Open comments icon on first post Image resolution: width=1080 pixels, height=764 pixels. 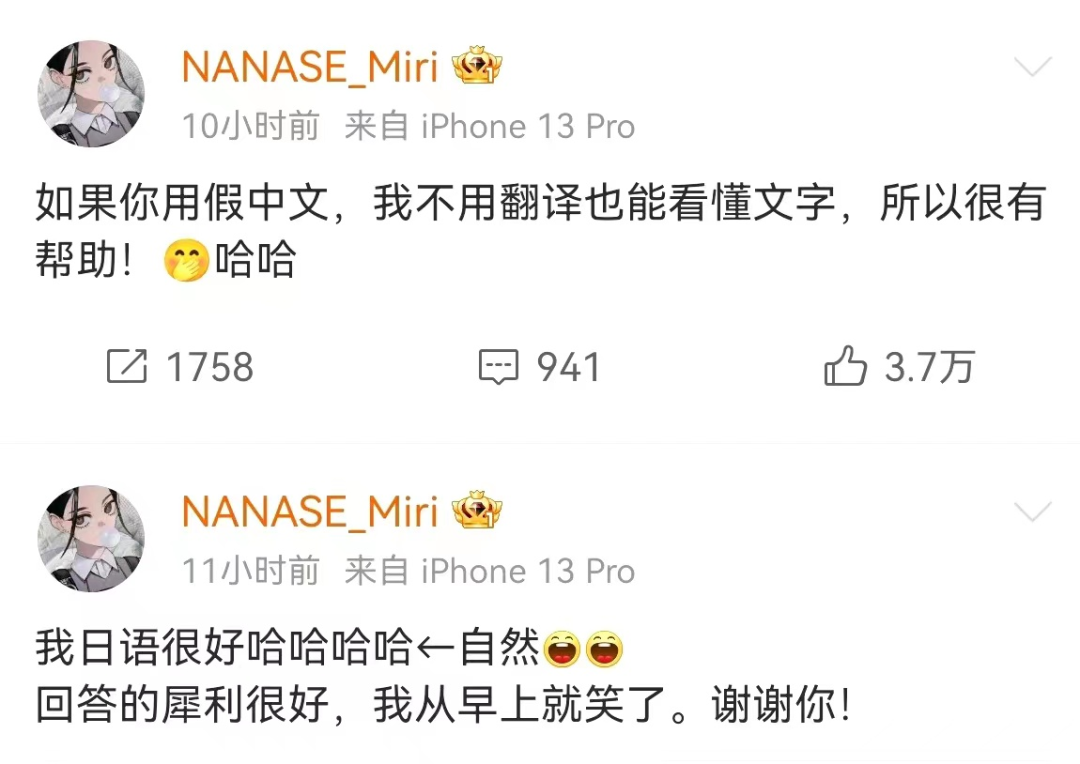pos(499,366)
